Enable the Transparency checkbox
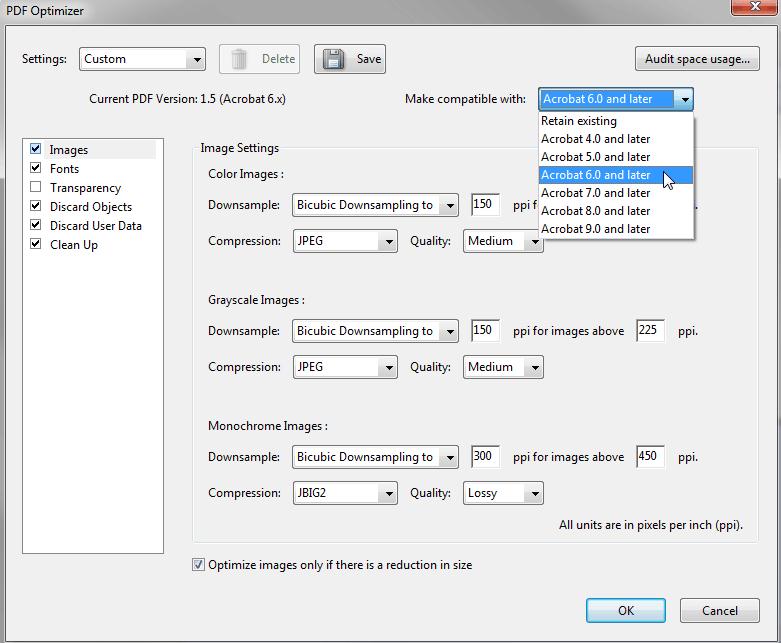The width and height of the screenshot is (781, 643). [x=35, y=187]
